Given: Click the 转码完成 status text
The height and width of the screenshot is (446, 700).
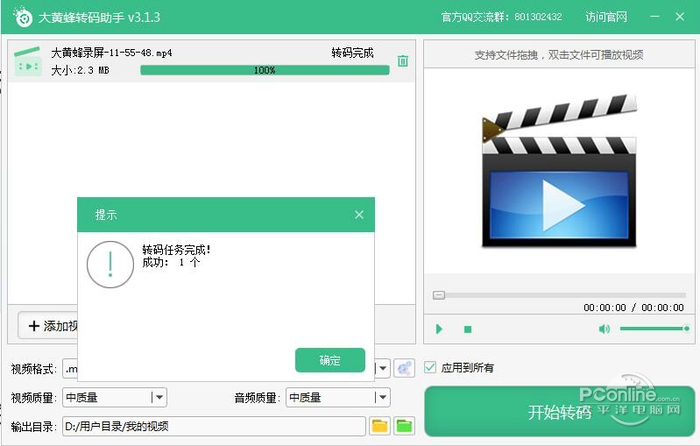Looking at the screenshot, I should pos(352,53).
